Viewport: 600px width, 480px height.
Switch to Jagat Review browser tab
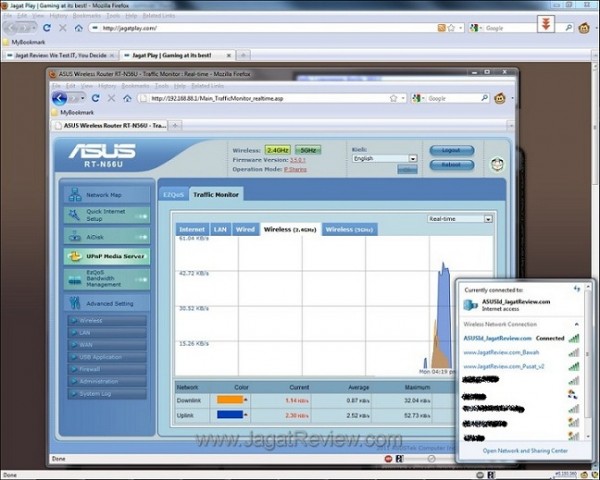click(60, 56)
